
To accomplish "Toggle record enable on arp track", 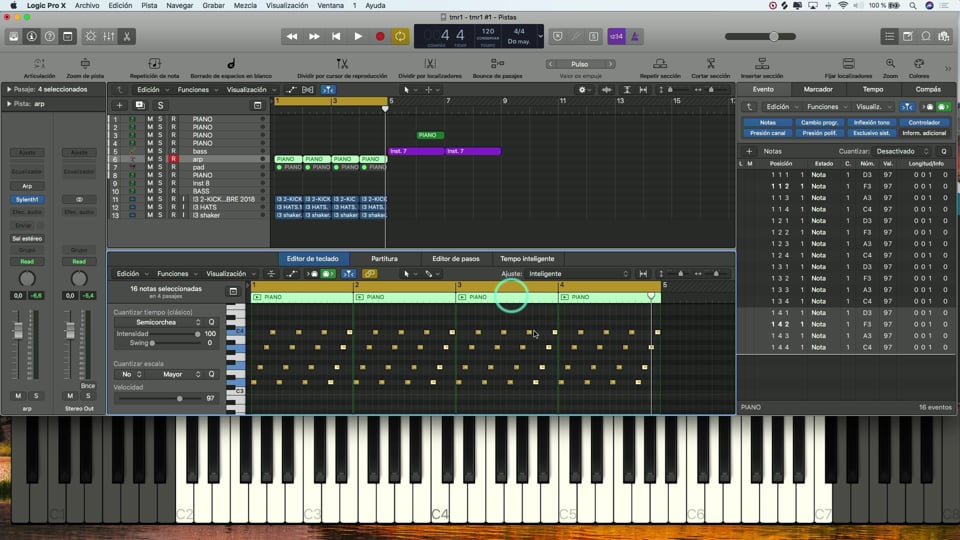I will point(173,159).
